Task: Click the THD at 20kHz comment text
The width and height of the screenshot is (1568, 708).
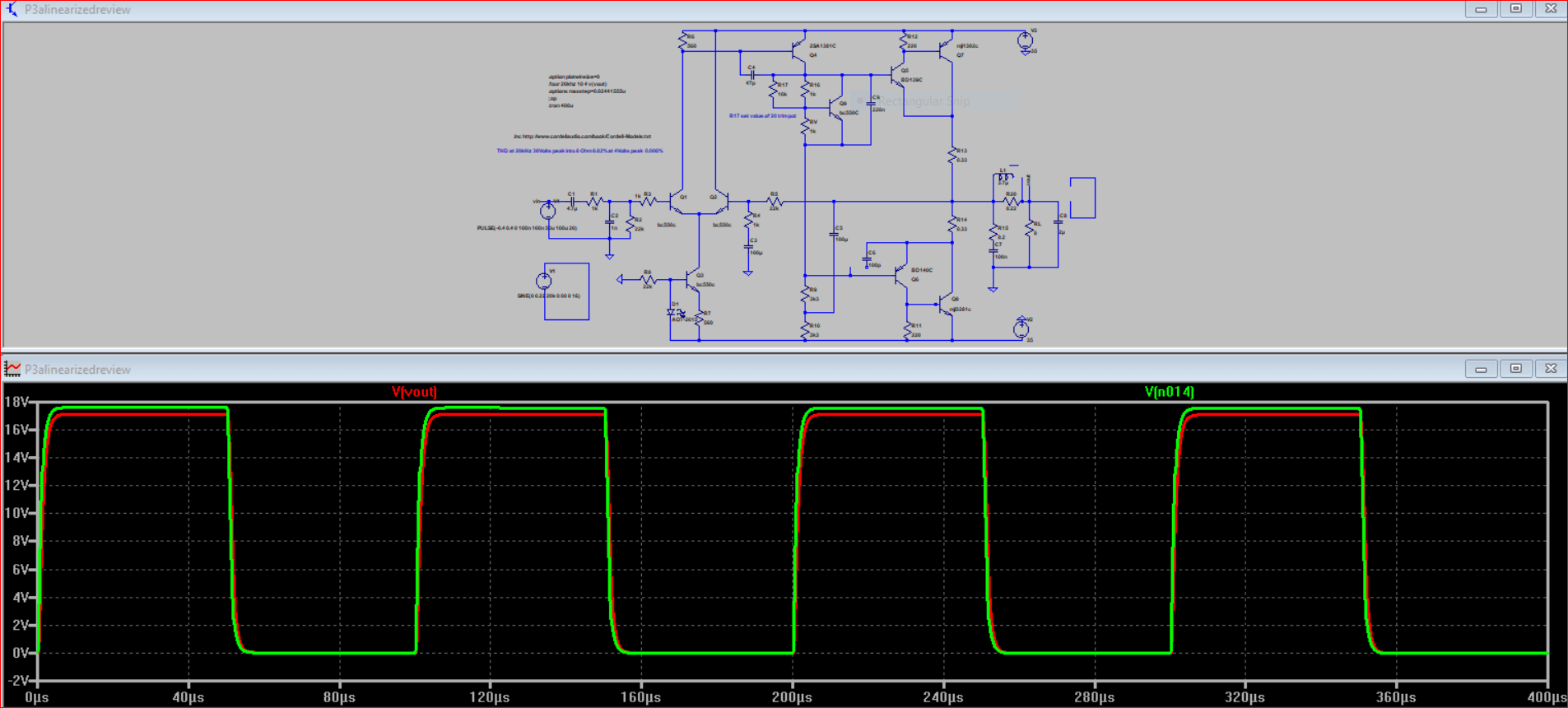Action: [579, 151]
